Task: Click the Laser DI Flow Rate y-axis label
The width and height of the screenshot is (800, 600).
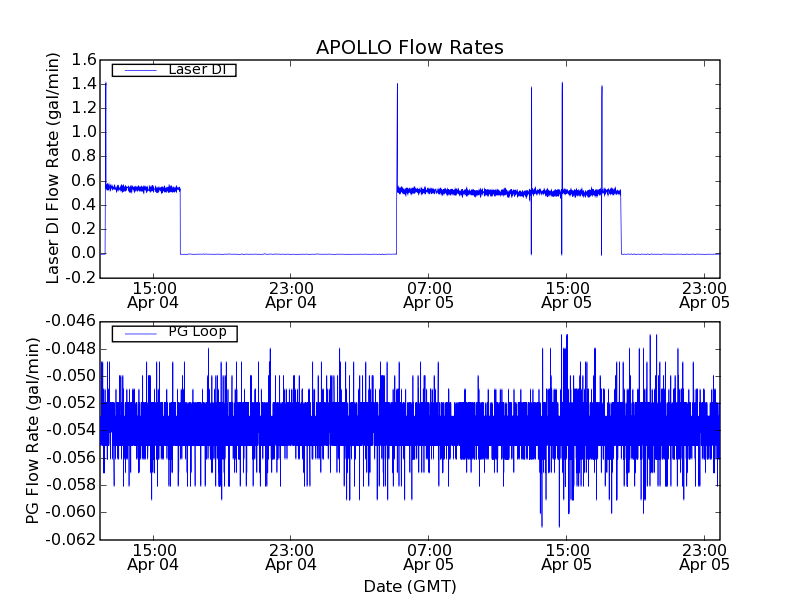Action: pyautogui.click(x=54, y=168)
